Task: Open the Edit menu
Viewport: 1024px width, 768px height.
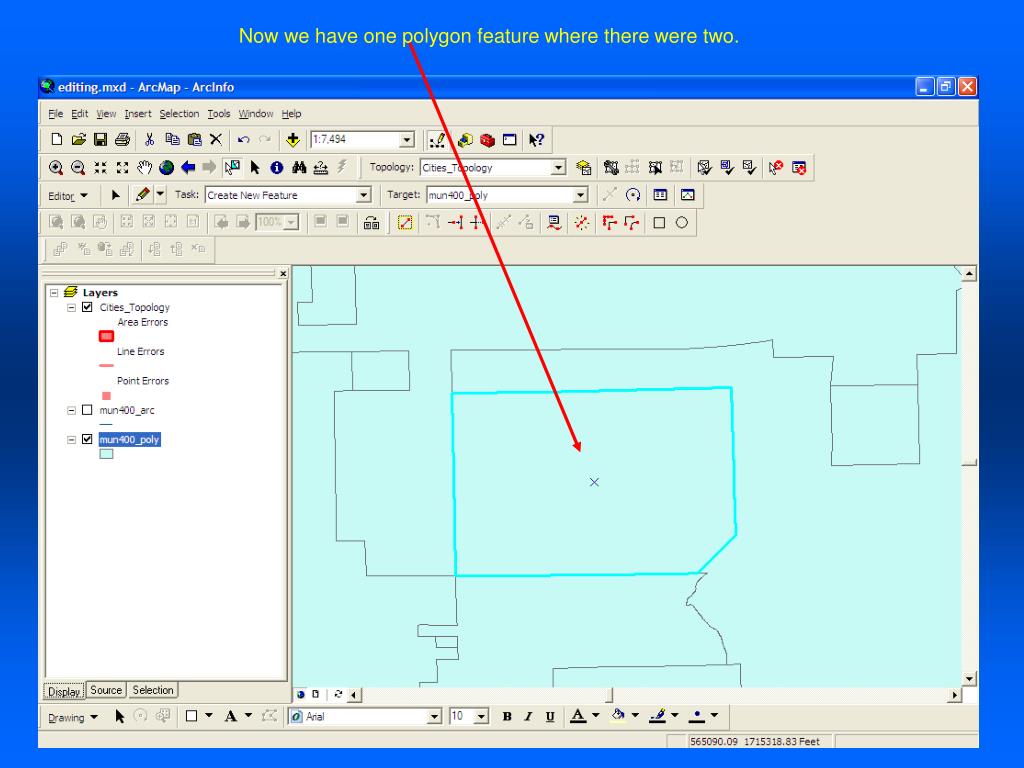Action: pos(80,114)
